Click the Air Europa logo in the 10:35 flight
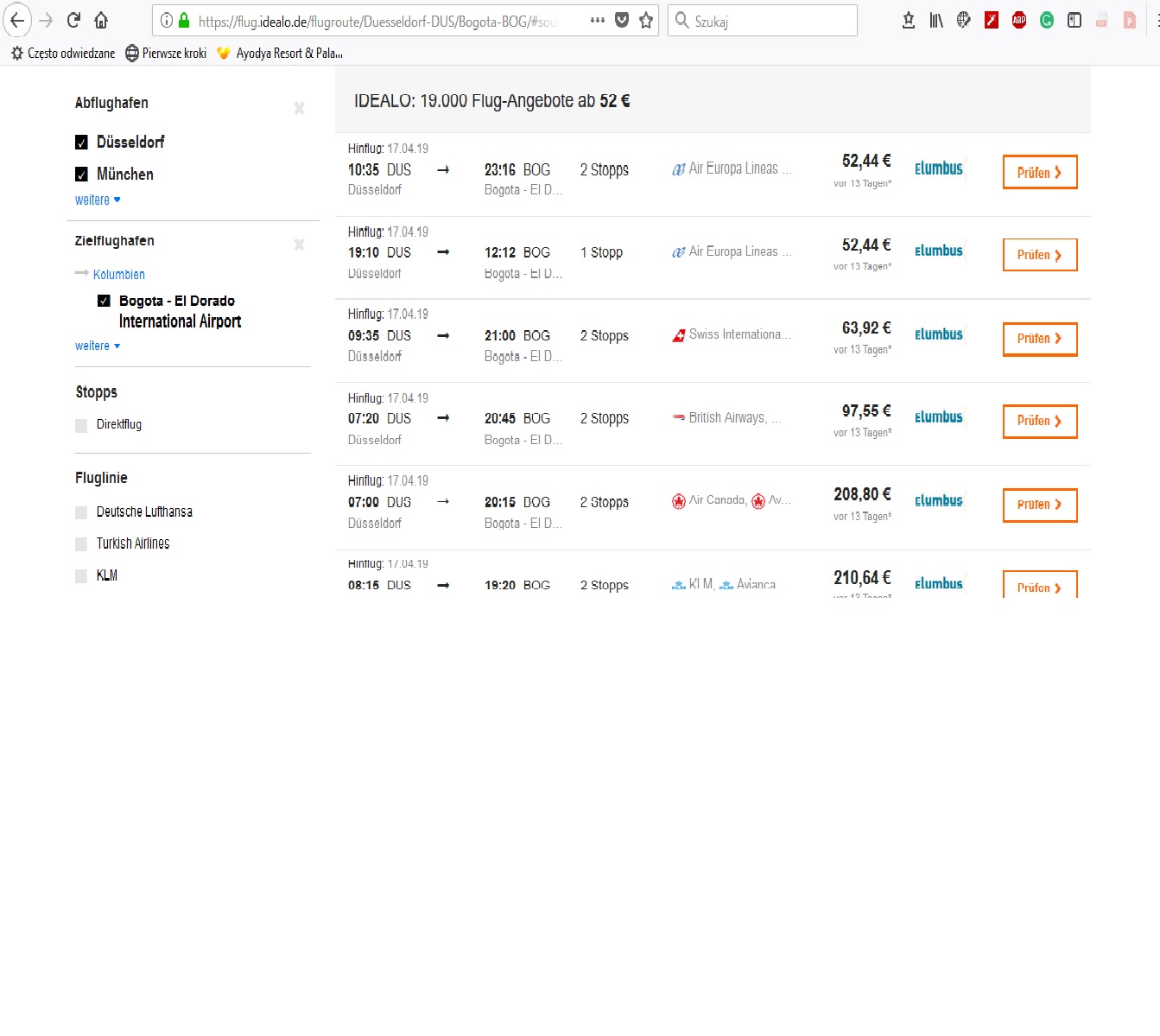The image size is (1160, 1036). (679, 169)
